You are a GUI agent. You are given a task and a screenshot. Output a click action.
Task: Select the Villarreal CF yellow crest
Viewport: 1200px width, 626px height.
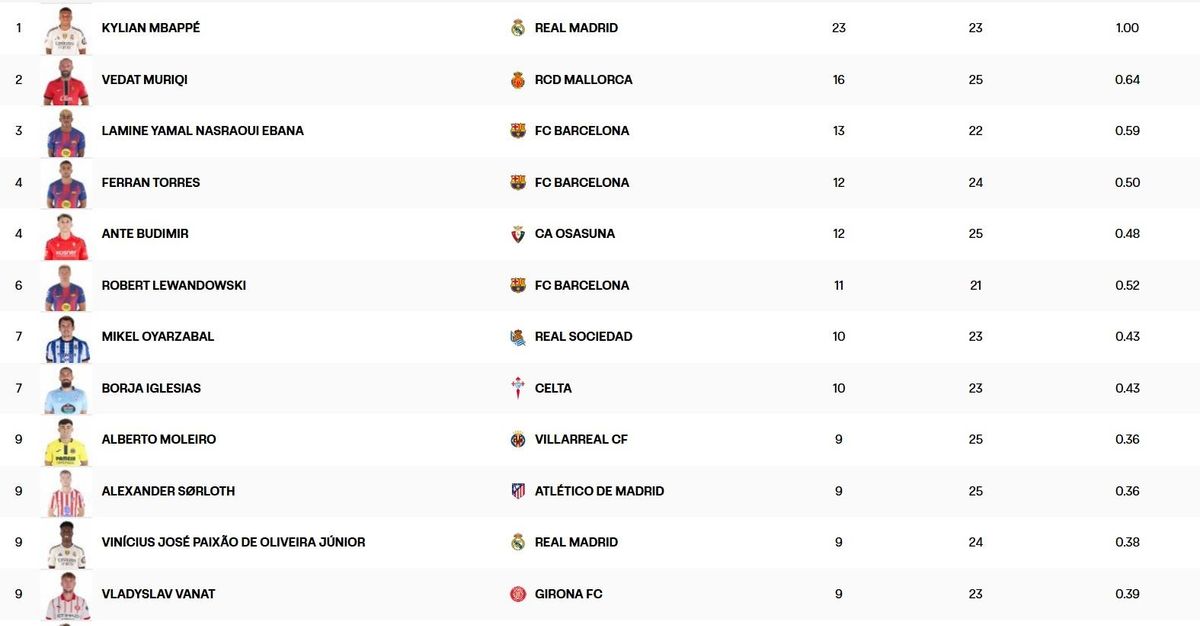click(x=518, y=440)
